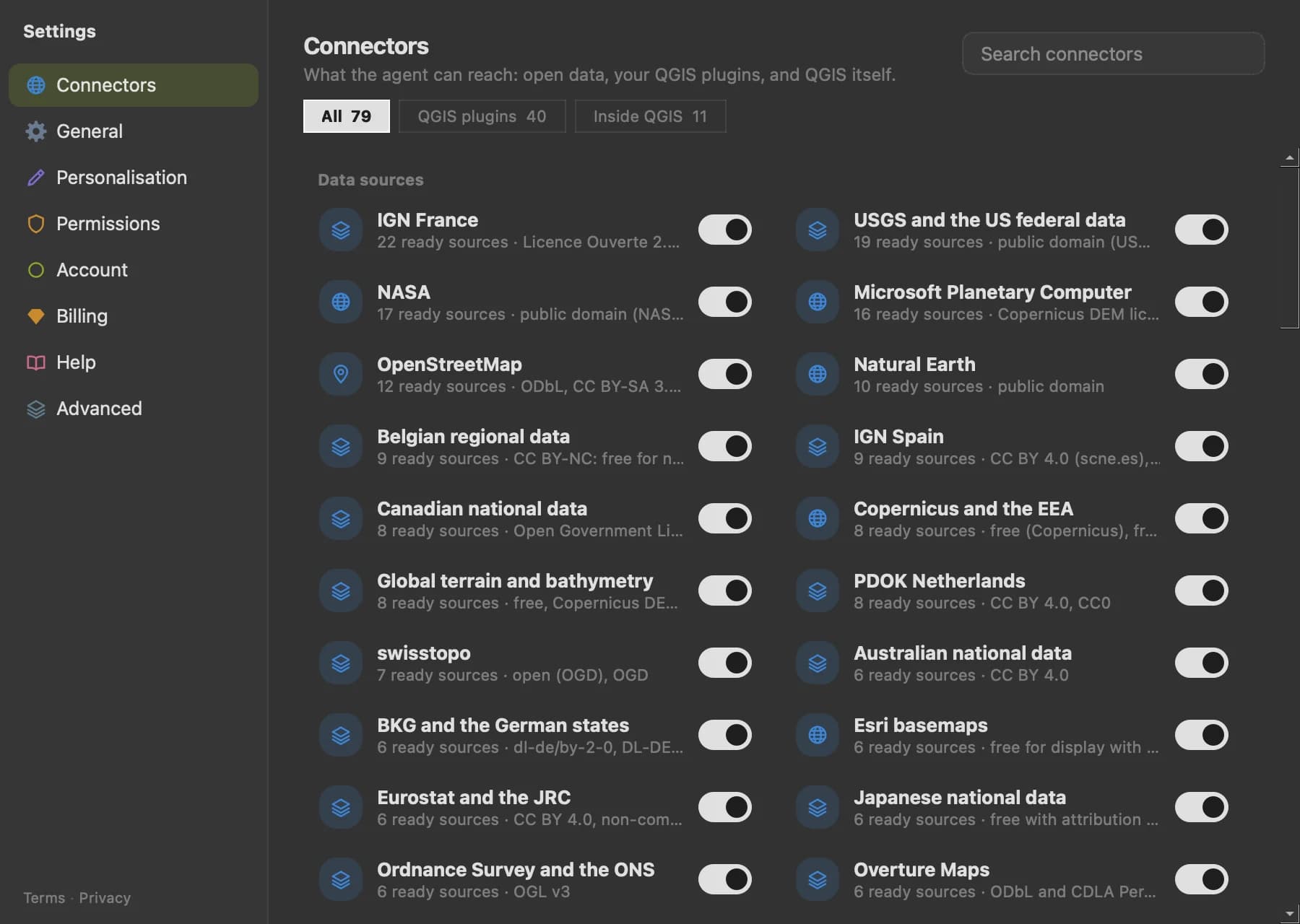Viewport: 1300px width, 924px height.
Task: Toggle the Canadian national data switch
Action: click(725, 518)
